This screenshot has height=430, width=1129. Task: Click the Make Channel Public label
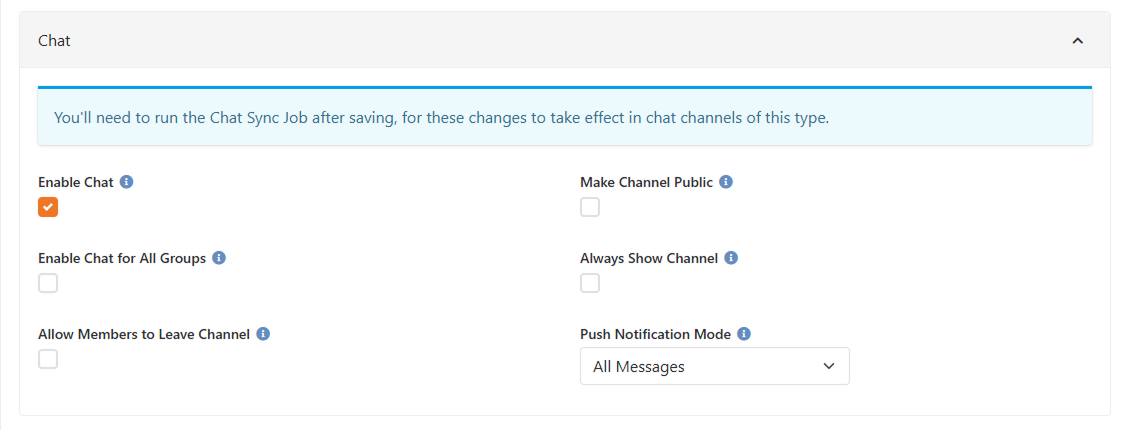pos(647,182)
